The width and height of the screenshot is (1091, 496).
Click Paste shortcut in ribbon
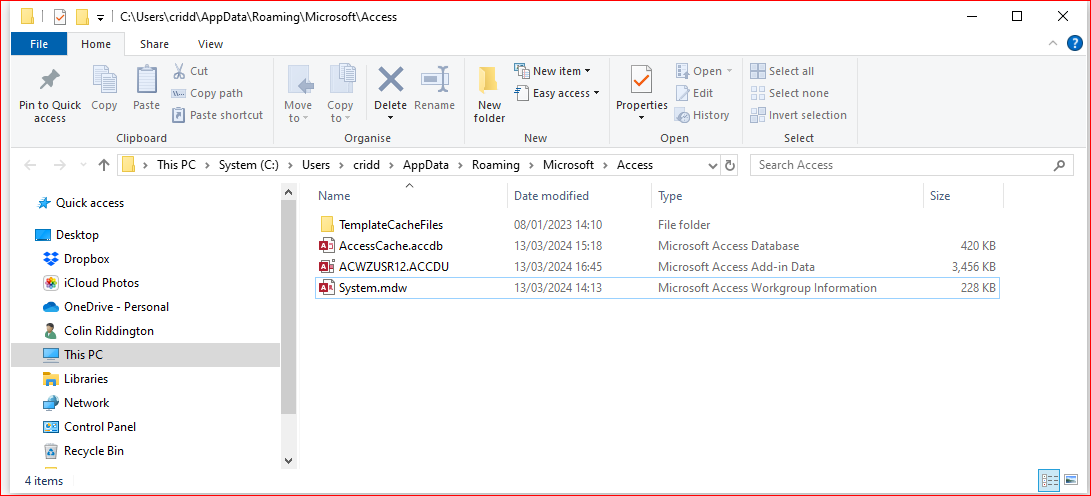click(217, 115)
